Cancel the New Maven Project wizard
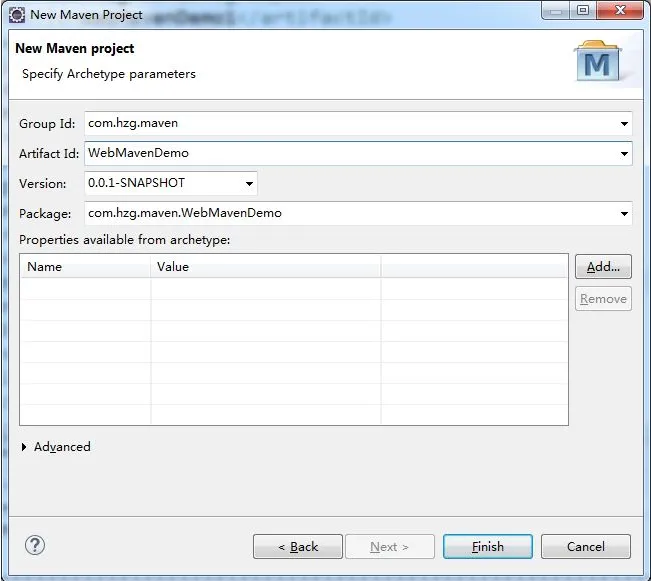This screenshot has height=581, width=651. pos(586,547)
